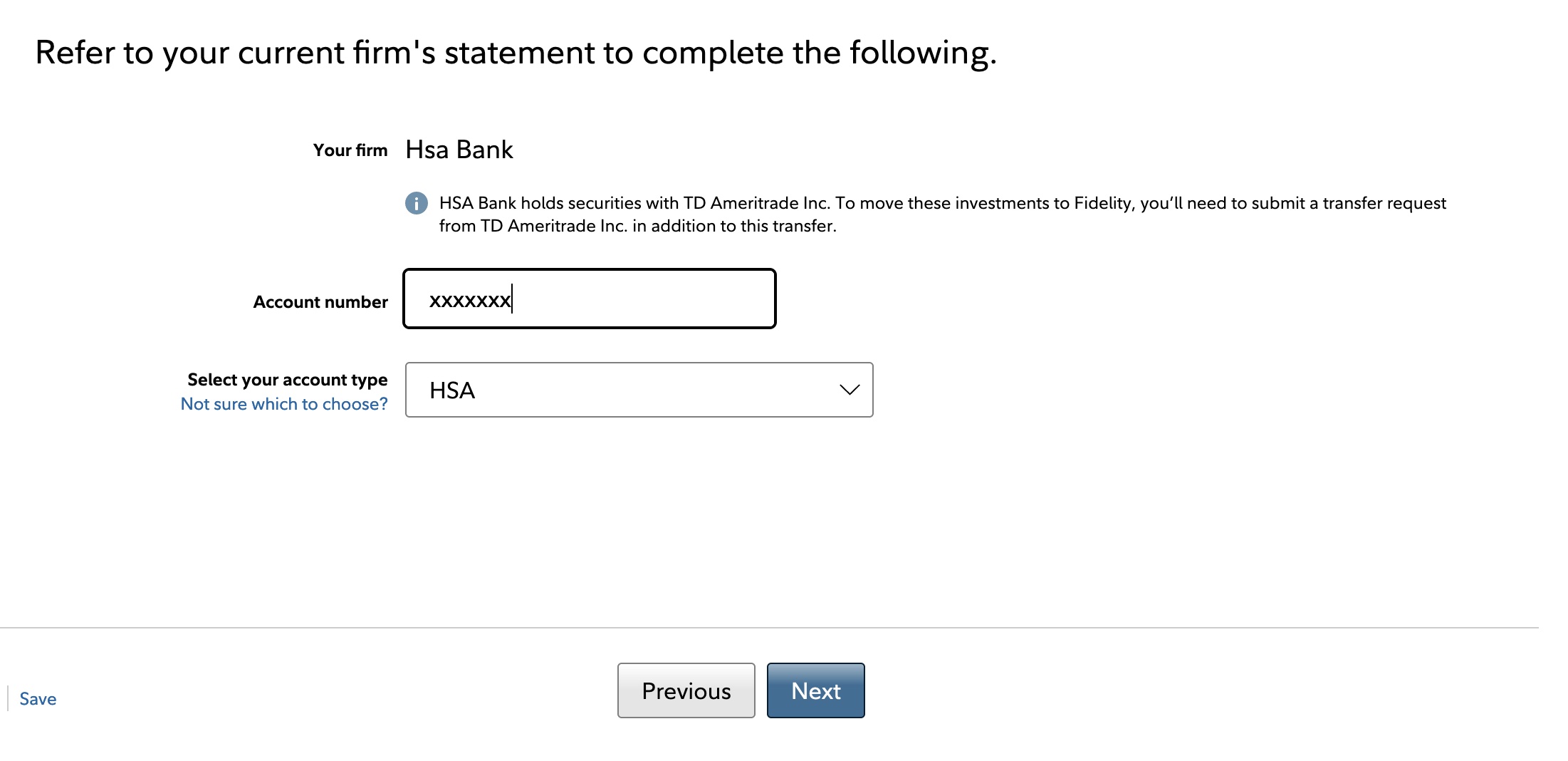
Task: Click the currently selected HSA value
Action: (451, 390)
